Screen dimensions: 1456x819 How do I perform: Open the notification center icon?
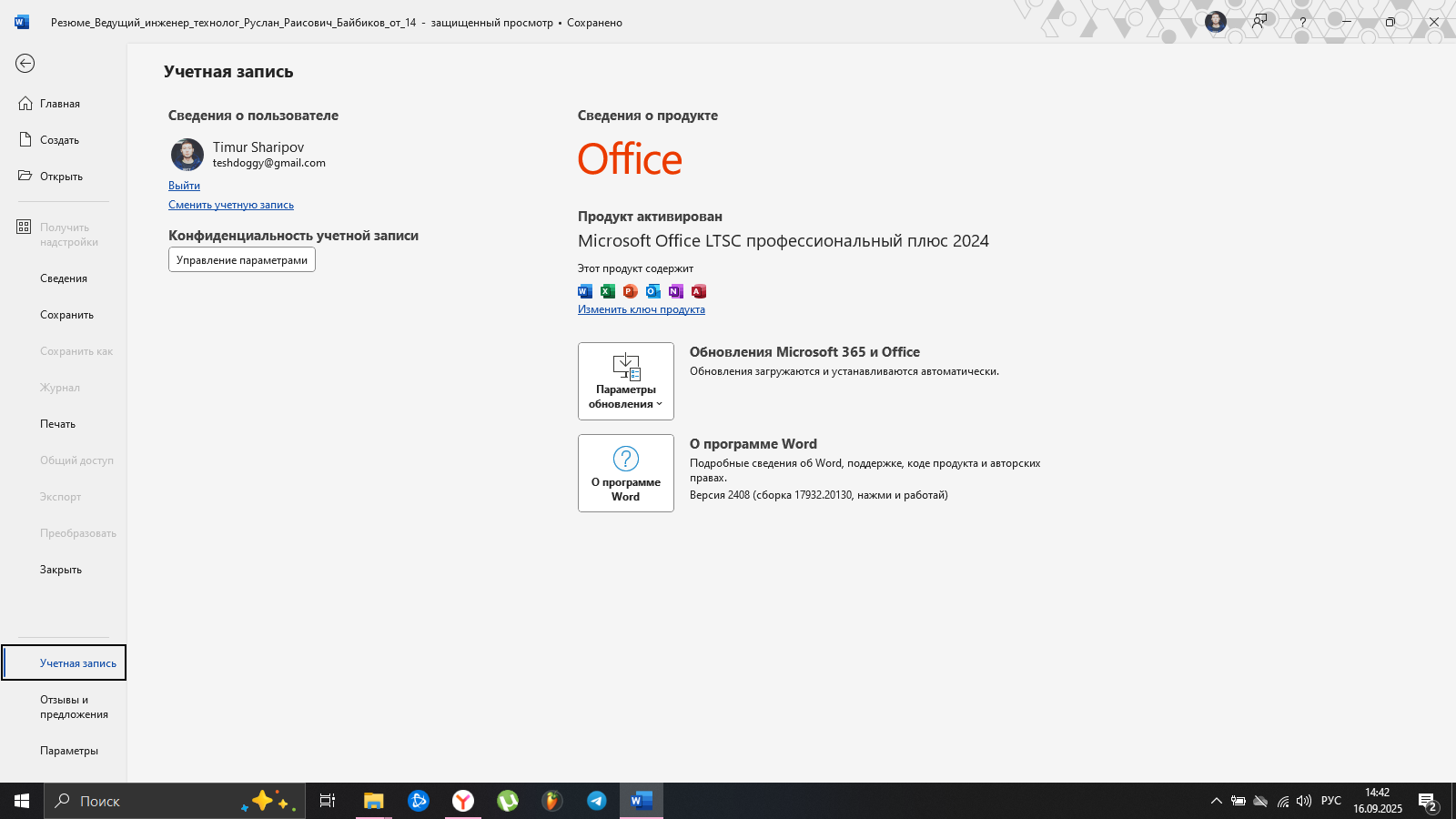click(1428, 801)
